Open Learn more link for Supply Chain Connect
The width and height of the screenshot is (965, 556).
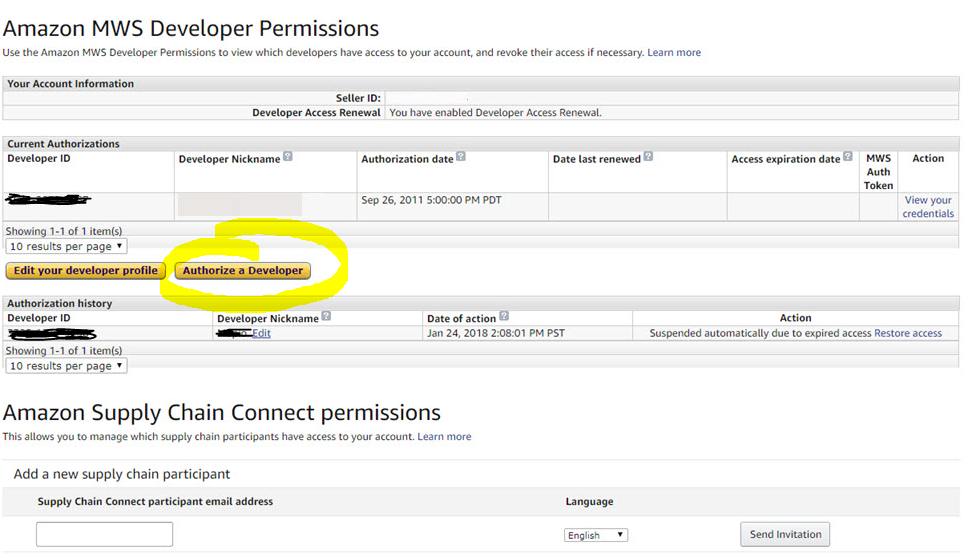point(444,436)
